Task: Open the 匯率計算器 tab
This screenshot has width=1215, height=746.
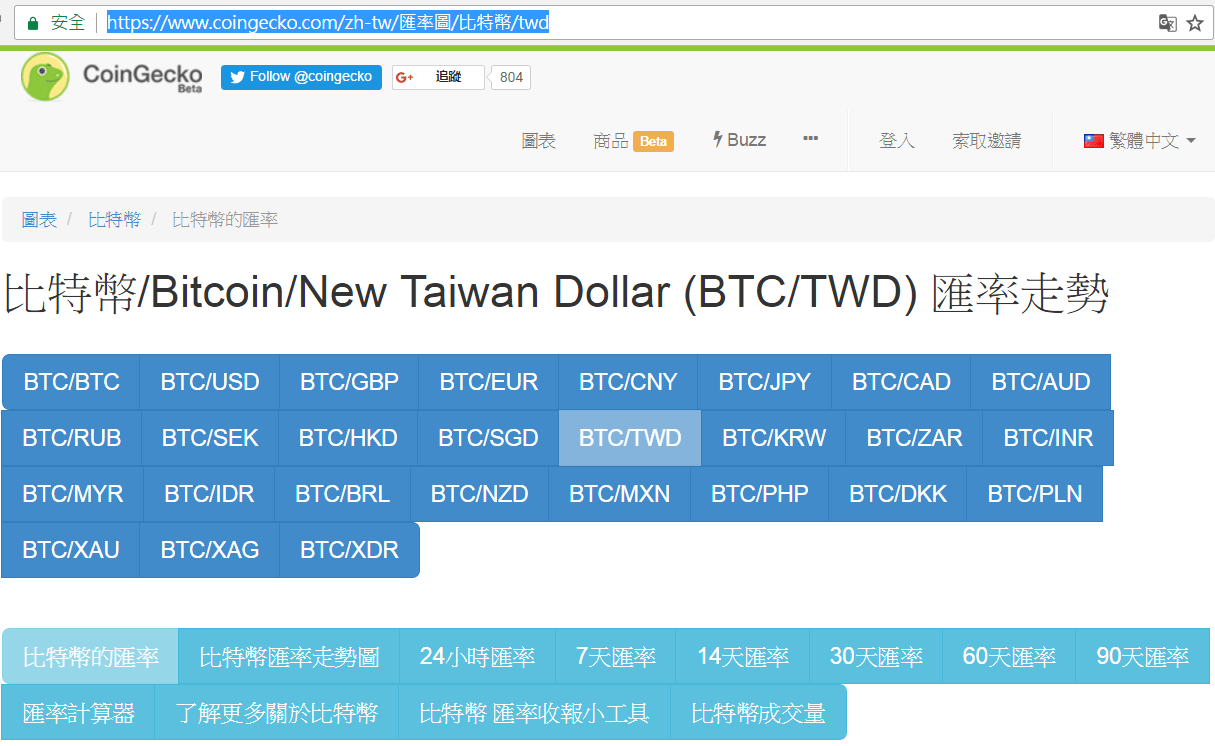Action: pyautogui.click(x=79, y=712)
